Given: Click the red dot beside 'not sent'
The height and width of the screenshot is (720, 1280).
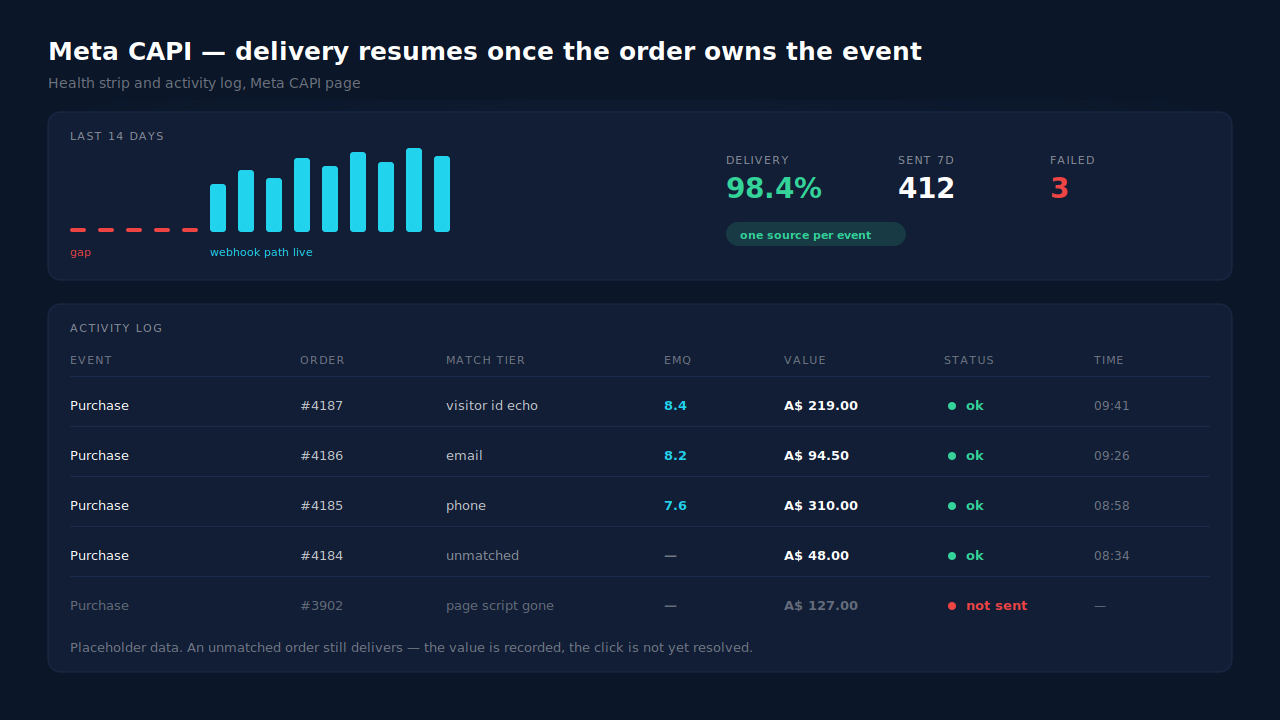Looking at the screenshot, I should point(952,606).
